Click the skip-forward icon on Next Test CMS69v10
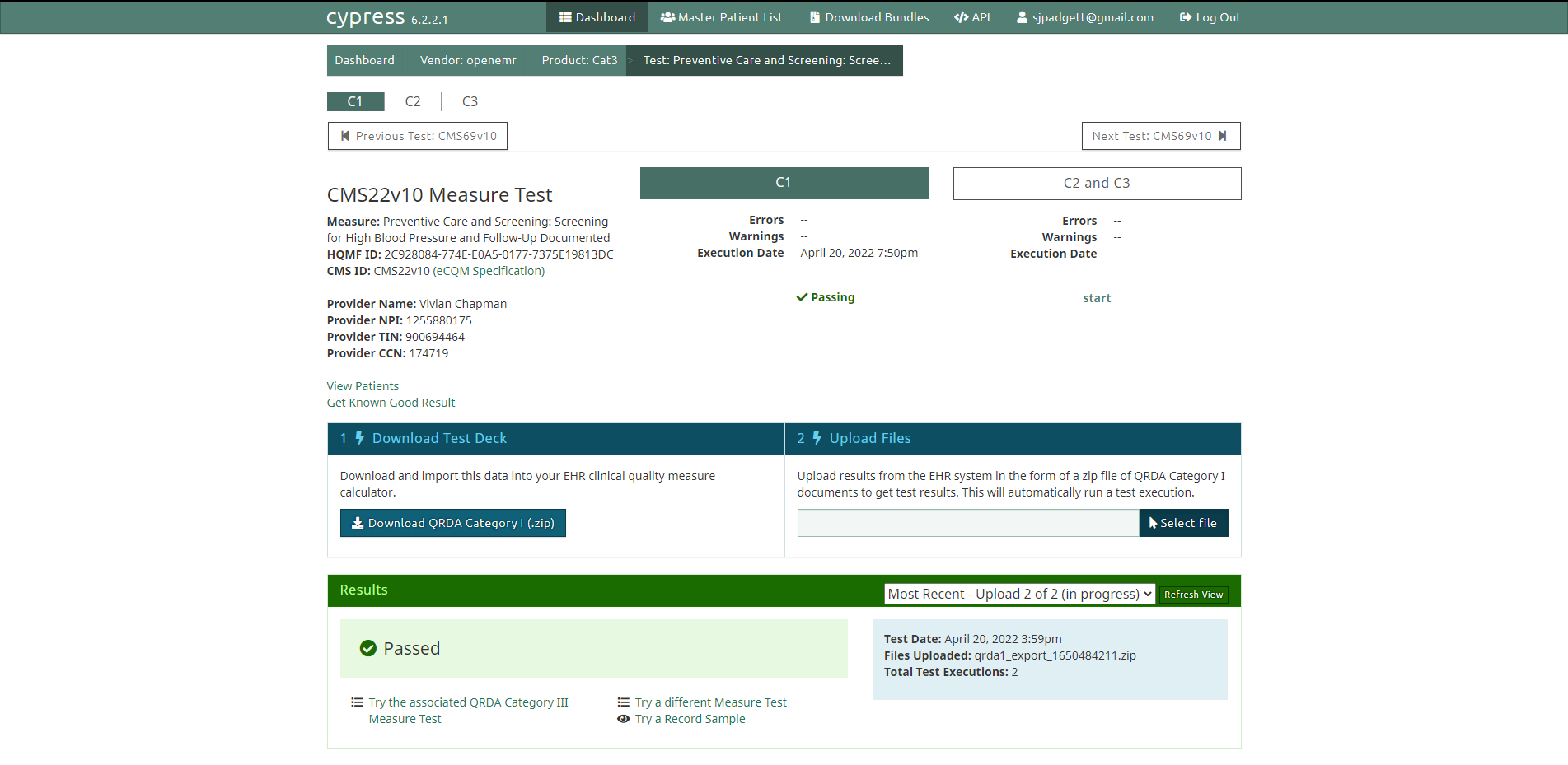 coord(1223,135)
